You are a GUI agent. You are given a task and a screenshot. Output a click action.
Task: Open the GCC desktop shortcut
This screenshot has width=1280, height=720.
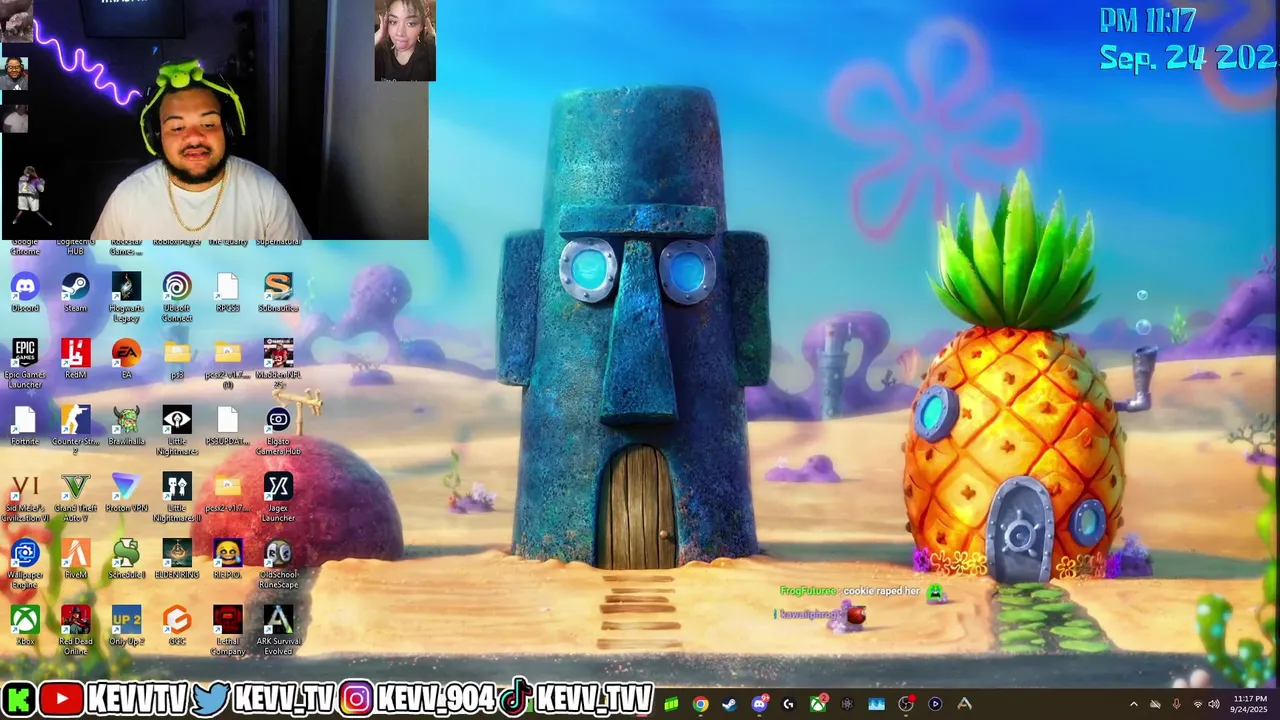177,626
